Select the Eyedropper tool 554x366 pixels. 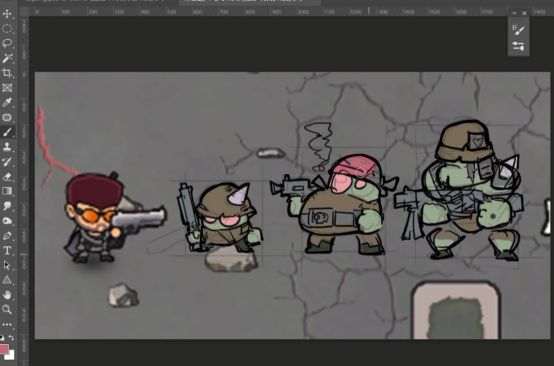pos(7,102)
